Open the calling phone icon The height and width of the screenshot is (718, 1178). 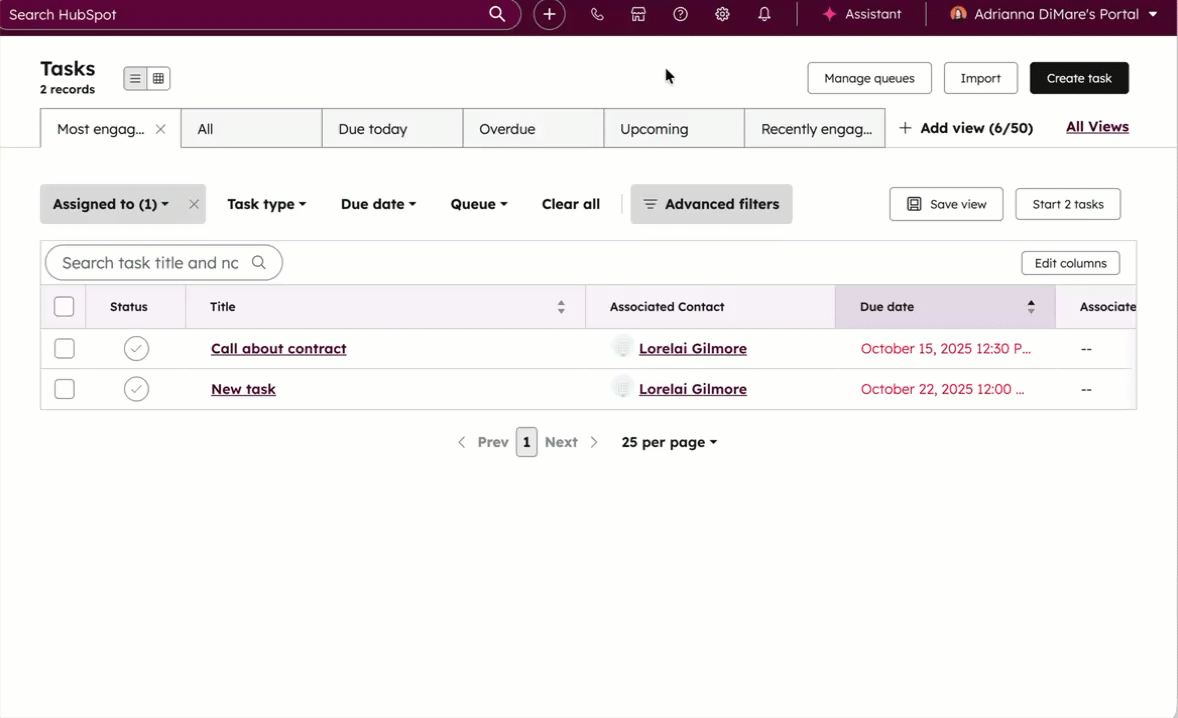coord(597,14)
